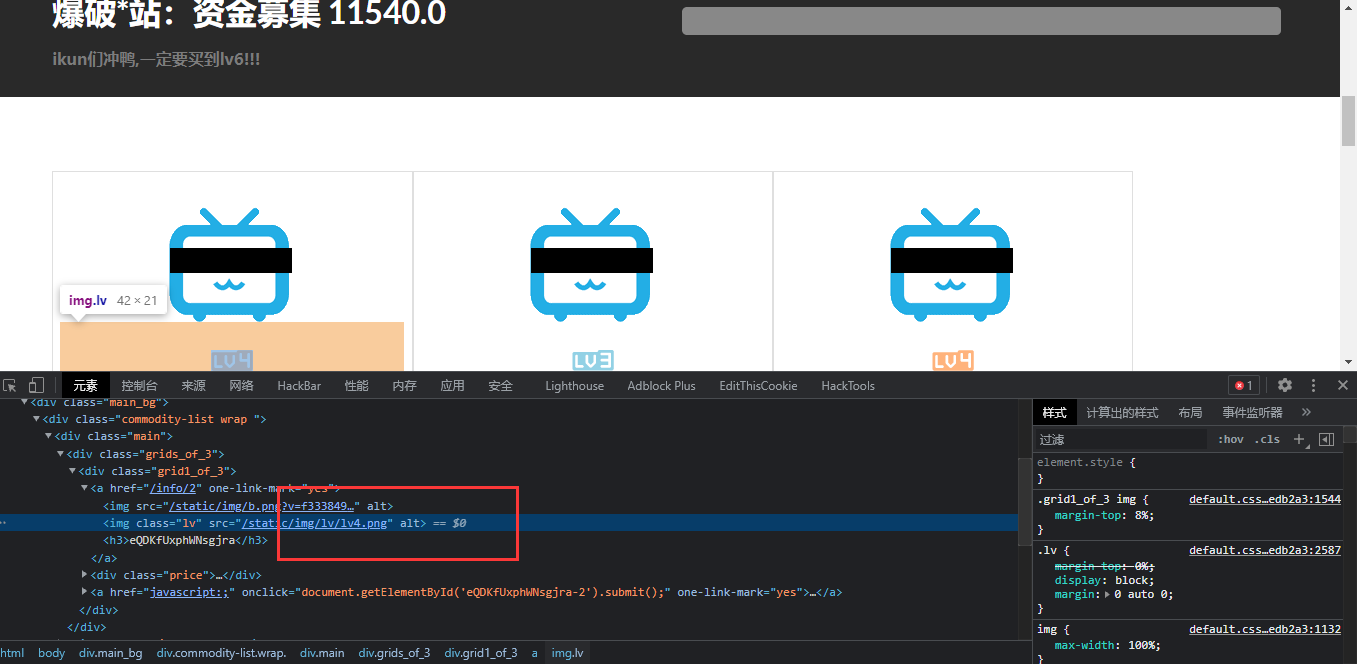The height and width of the screenshot is (664, 1357).
Task: Open the EditThisCookie tab
Action: tap(759, 386)
